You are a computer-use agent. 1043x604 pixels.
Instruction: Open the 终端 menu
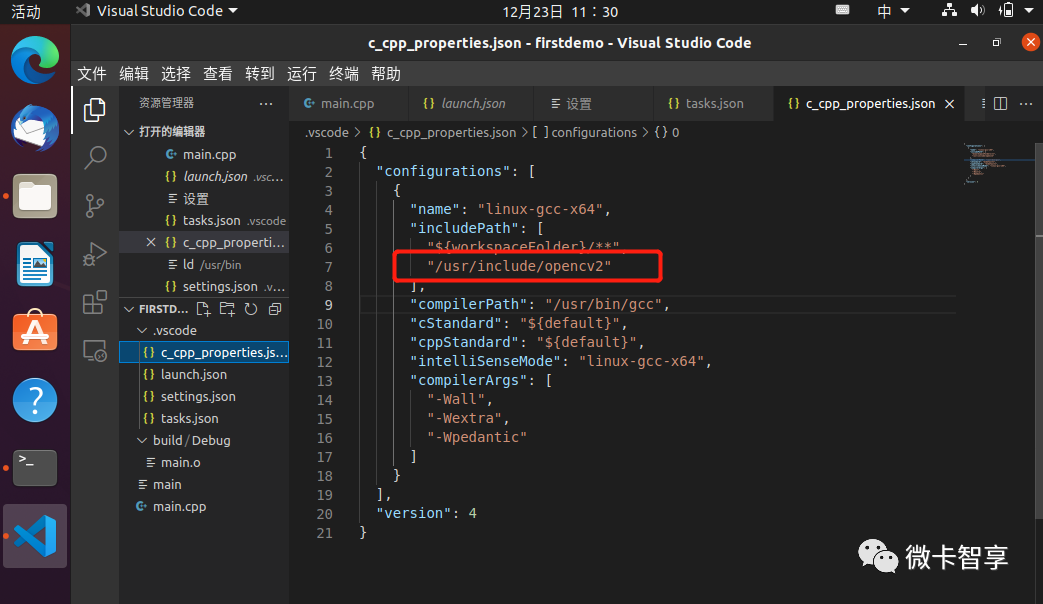coord(344,73)
